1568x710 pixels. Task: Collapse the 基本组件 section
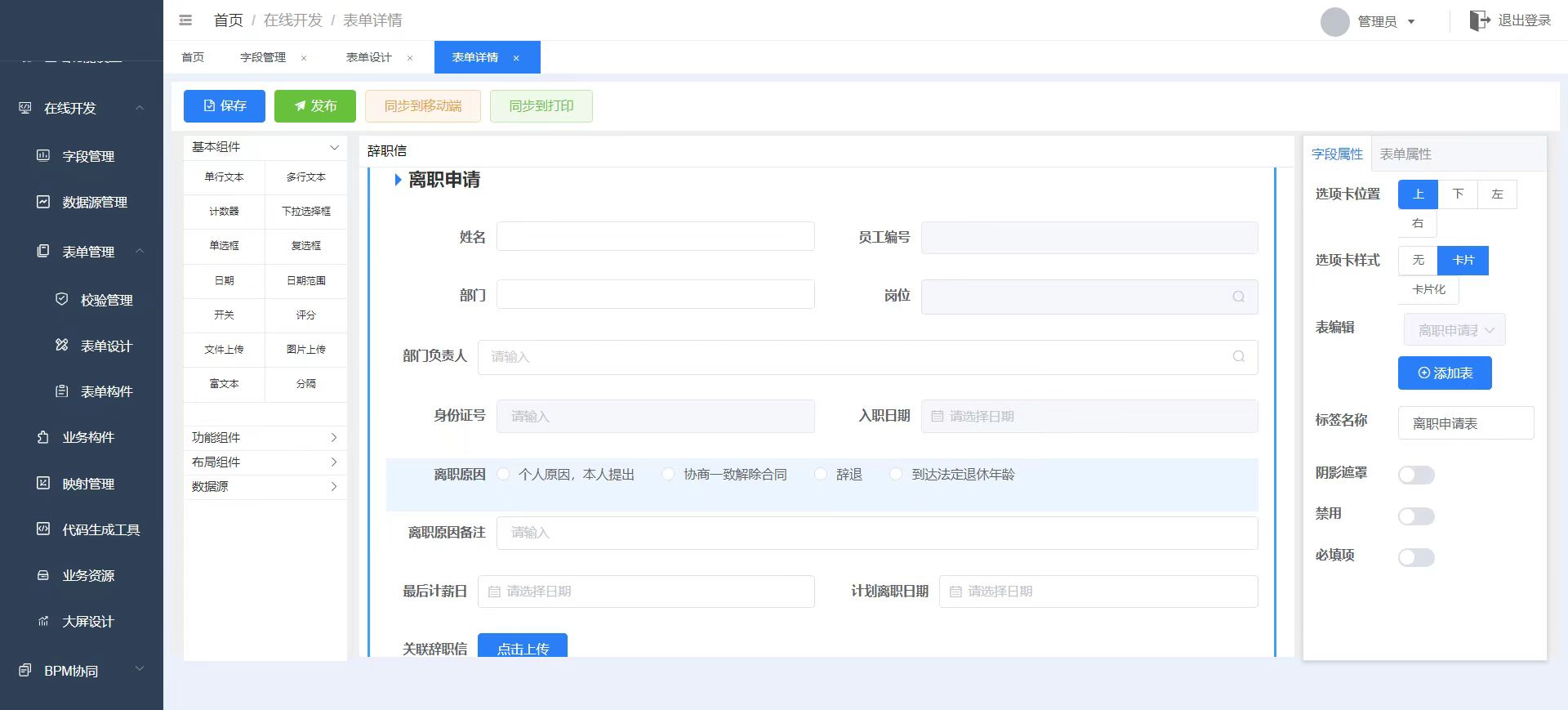[x=334, y=147]
